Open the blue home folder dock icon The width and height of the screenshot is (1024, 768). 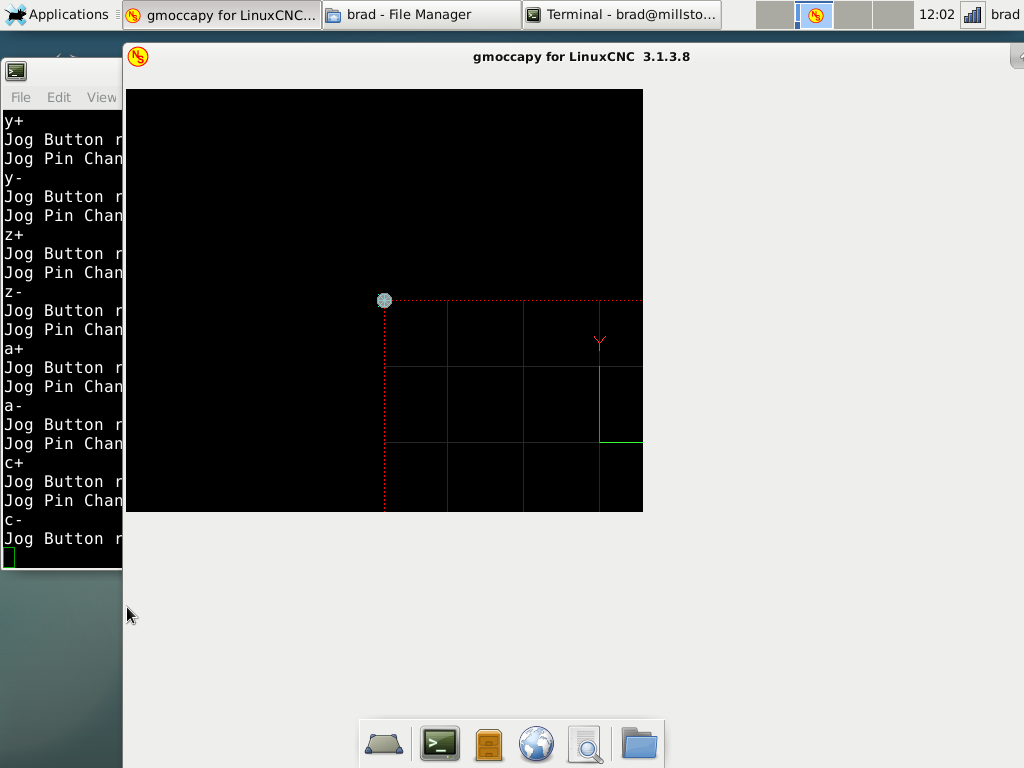[x=639, y=743]
